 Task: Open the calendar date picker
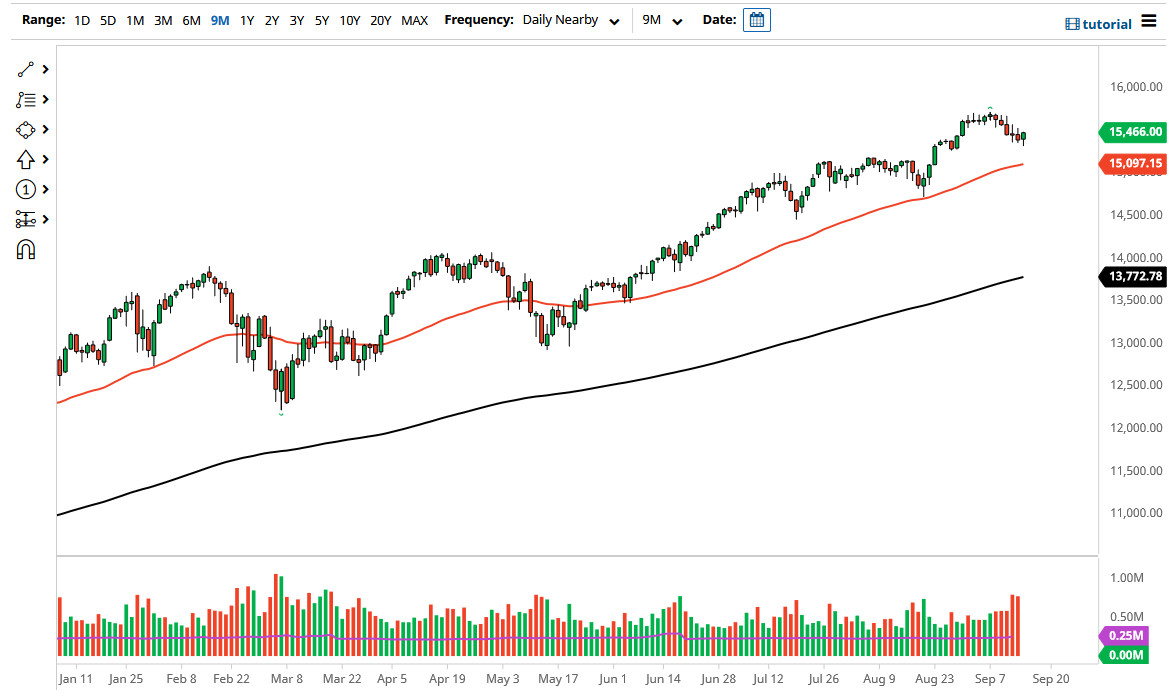point(757,19)
